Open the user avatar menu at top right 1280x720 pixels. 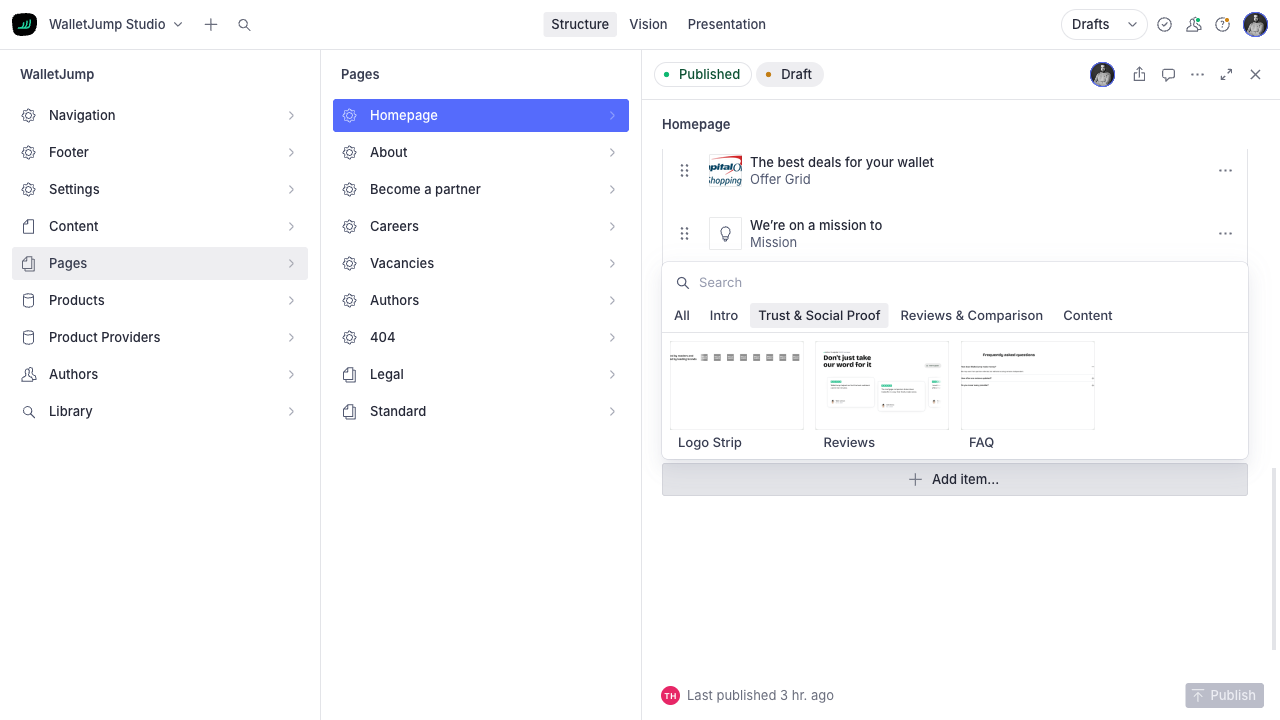click(1255, 24)
